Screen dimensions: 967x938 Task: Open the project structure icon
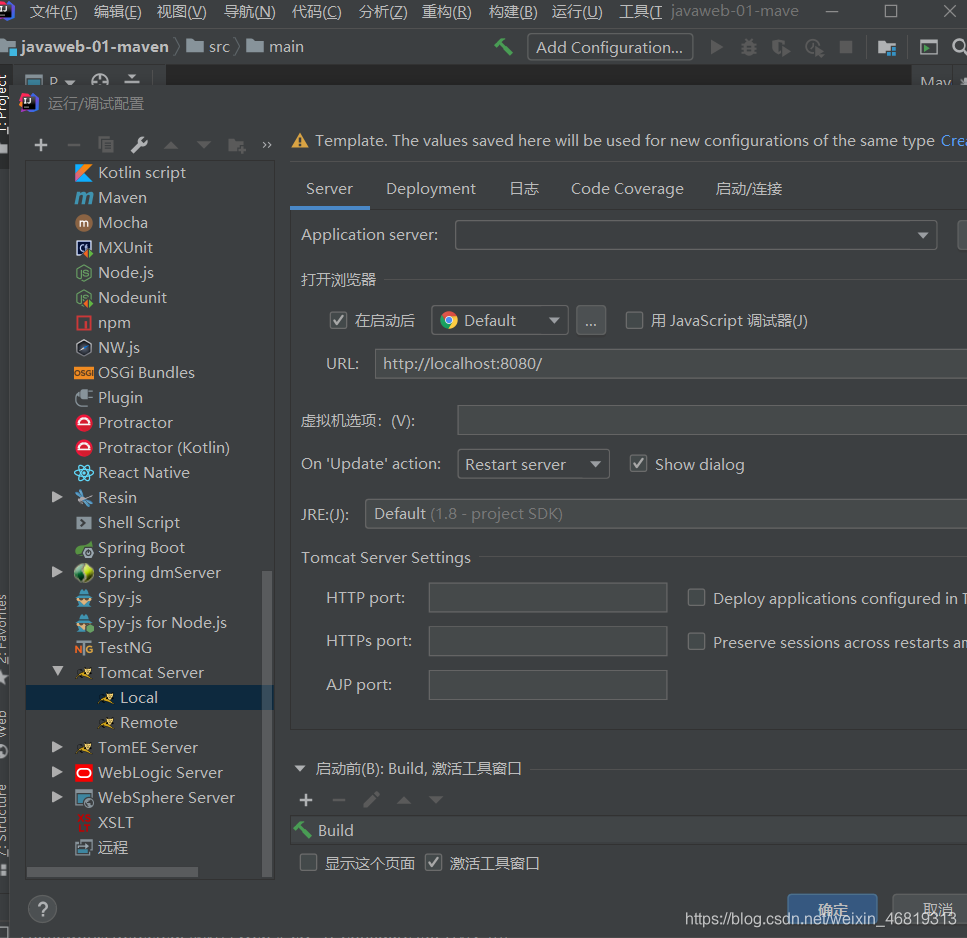pyautogui.click(x=886, y=47)
